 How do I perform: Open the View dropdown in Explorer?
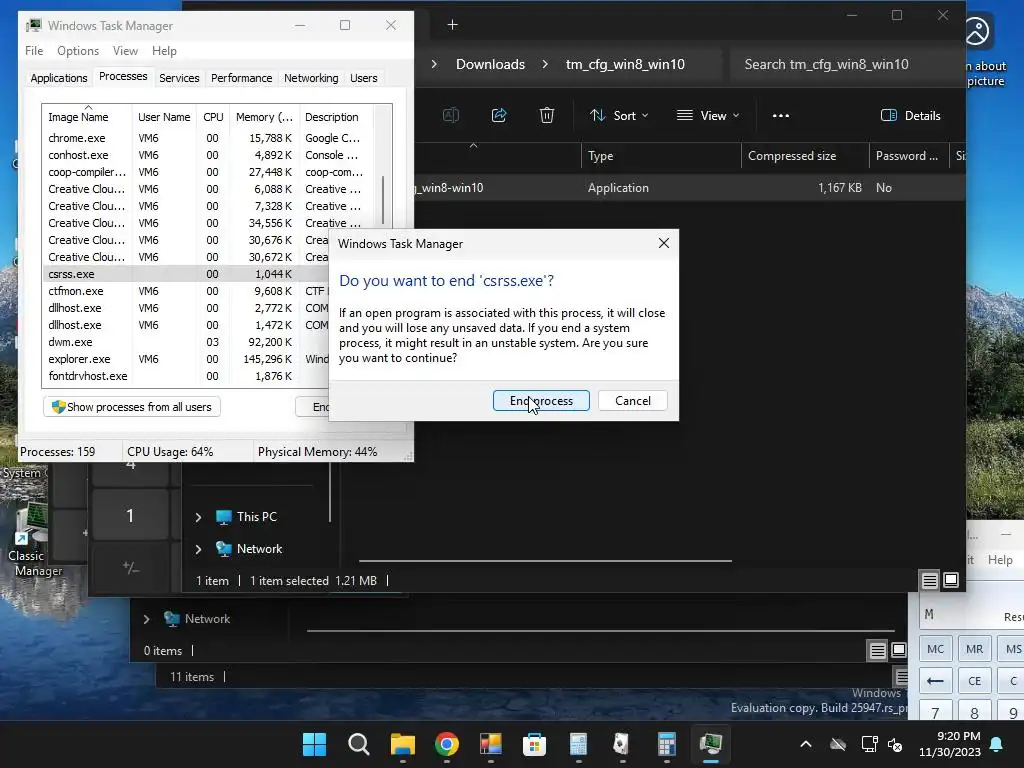pyautogui.click(x=708, y=116)
